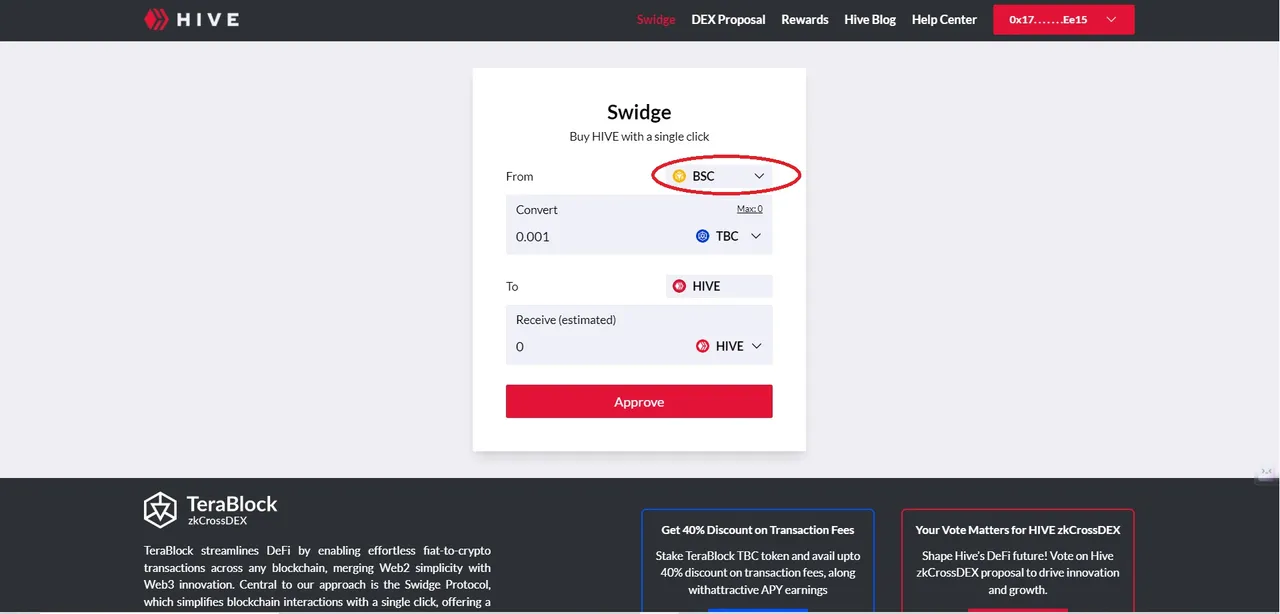Screen dimensions: 1280x614
Task: Click the HIVE logo in header
Action: [192, 19]
